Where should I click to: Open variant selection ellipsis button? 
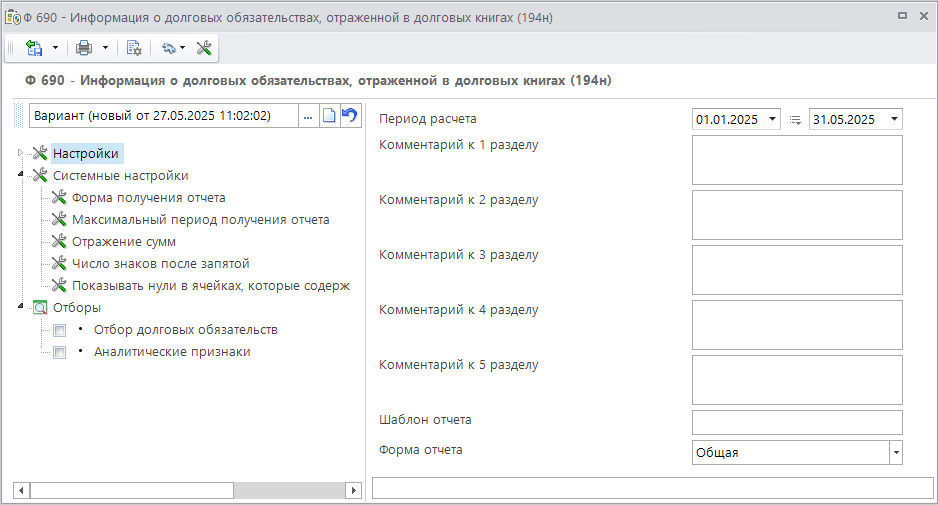click(308, 116)
